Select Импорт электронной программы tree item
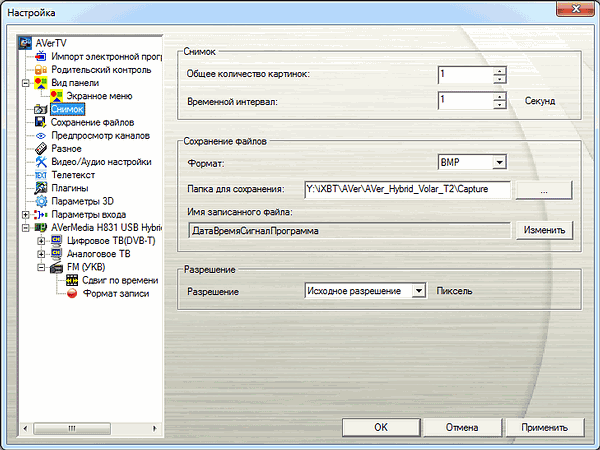 [106, 57]
